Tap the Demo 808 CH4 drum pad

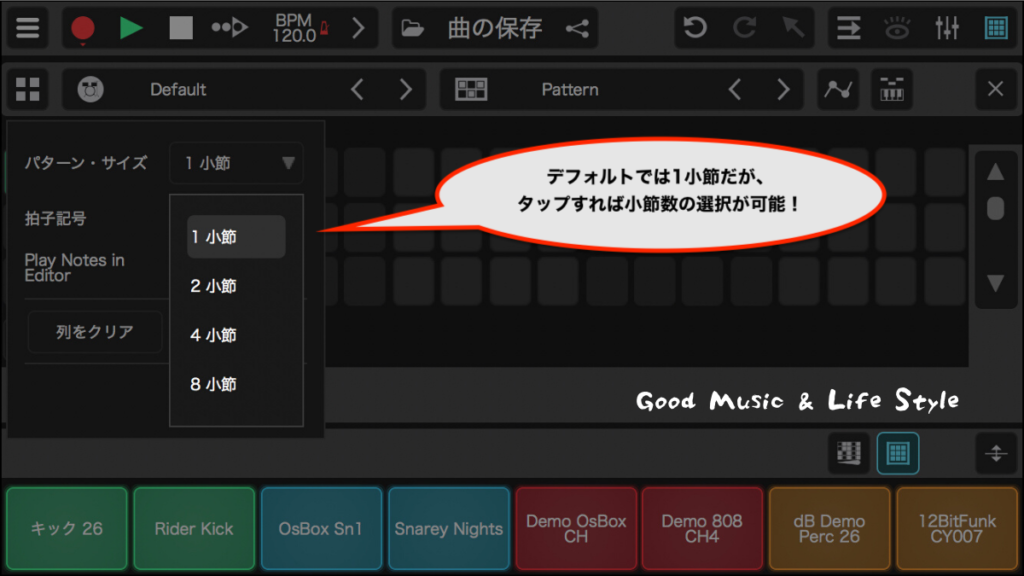point(702,528)
